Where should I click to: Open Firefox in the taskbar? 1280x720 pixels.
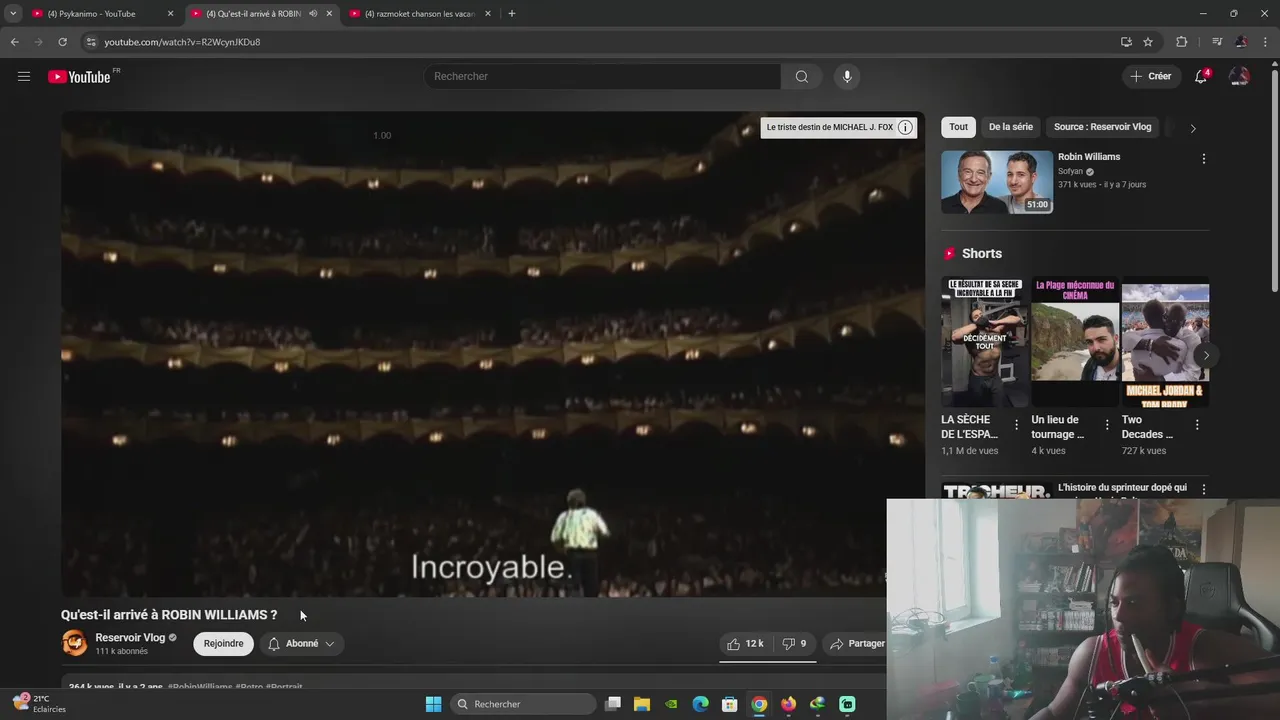coord(788,704)
